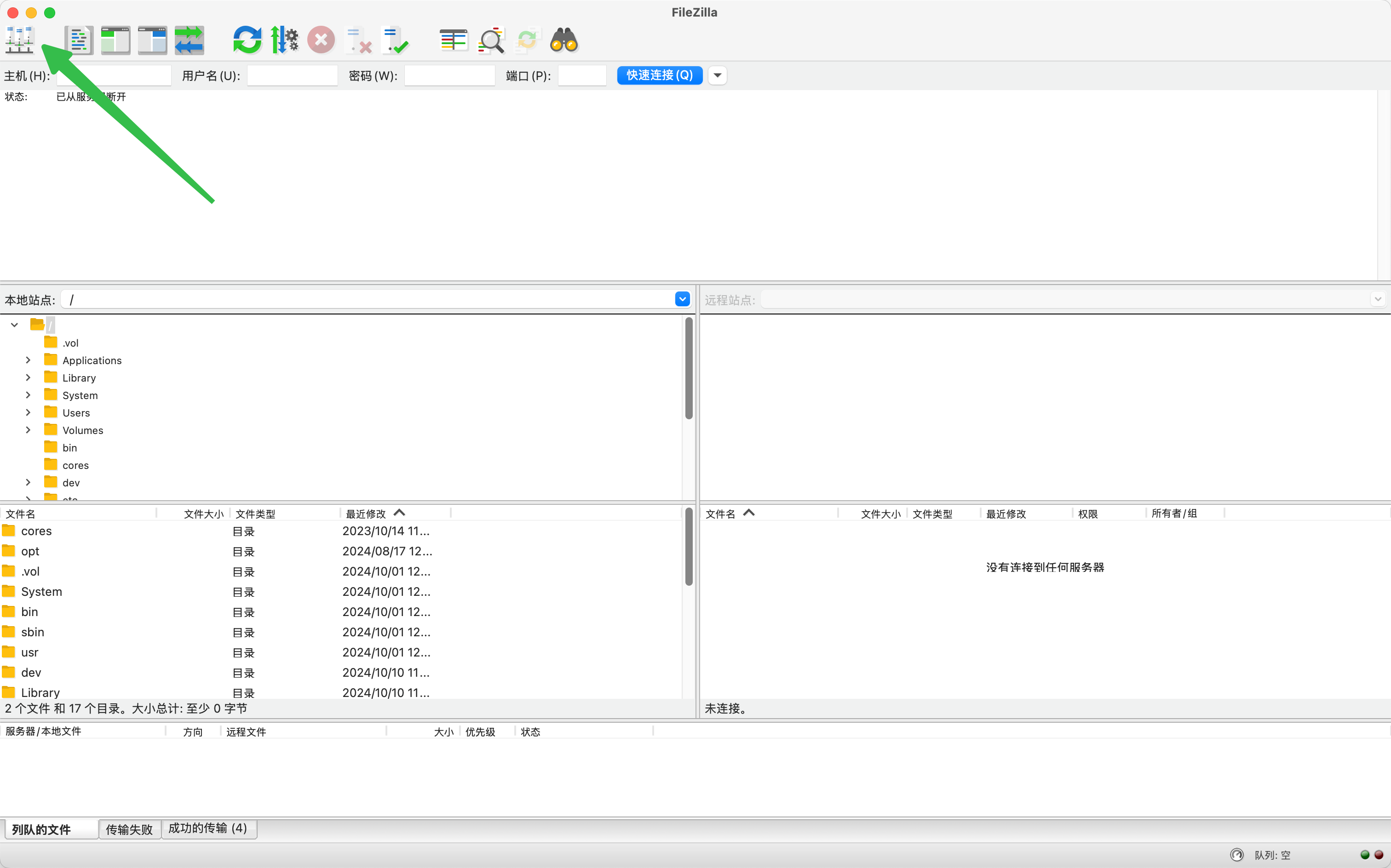
Task: Expand the local site path dropdown
Action: tap(682, 299)
